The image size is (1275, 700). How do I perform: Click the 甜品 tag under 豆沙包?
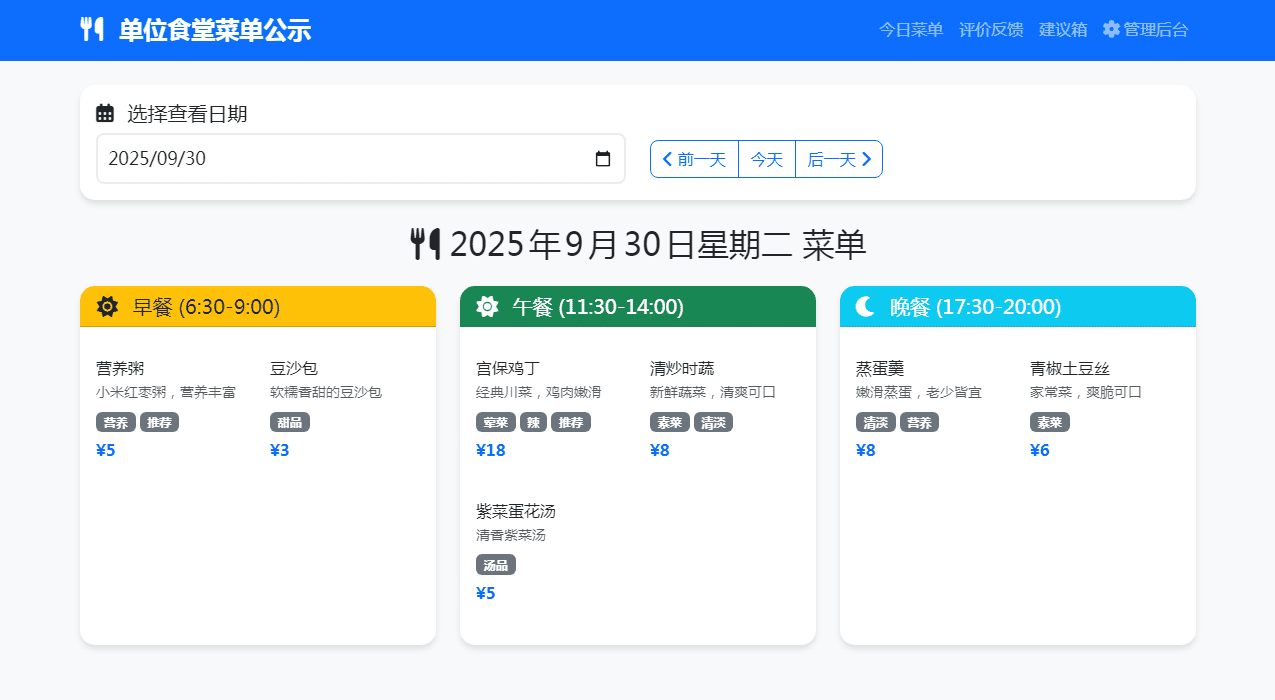pos(290,422)
